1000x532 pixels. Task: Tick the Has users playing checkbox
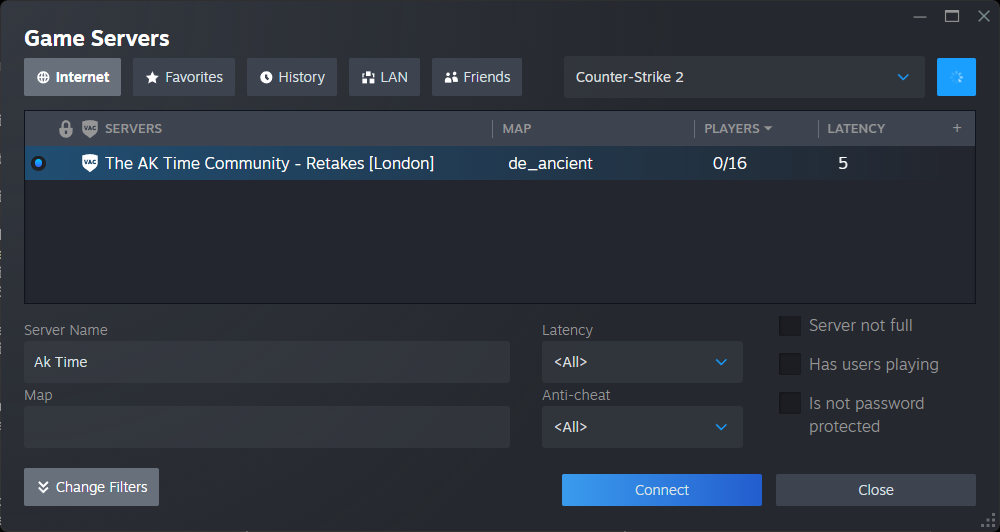pyautogui.click(x=790, y=364)
